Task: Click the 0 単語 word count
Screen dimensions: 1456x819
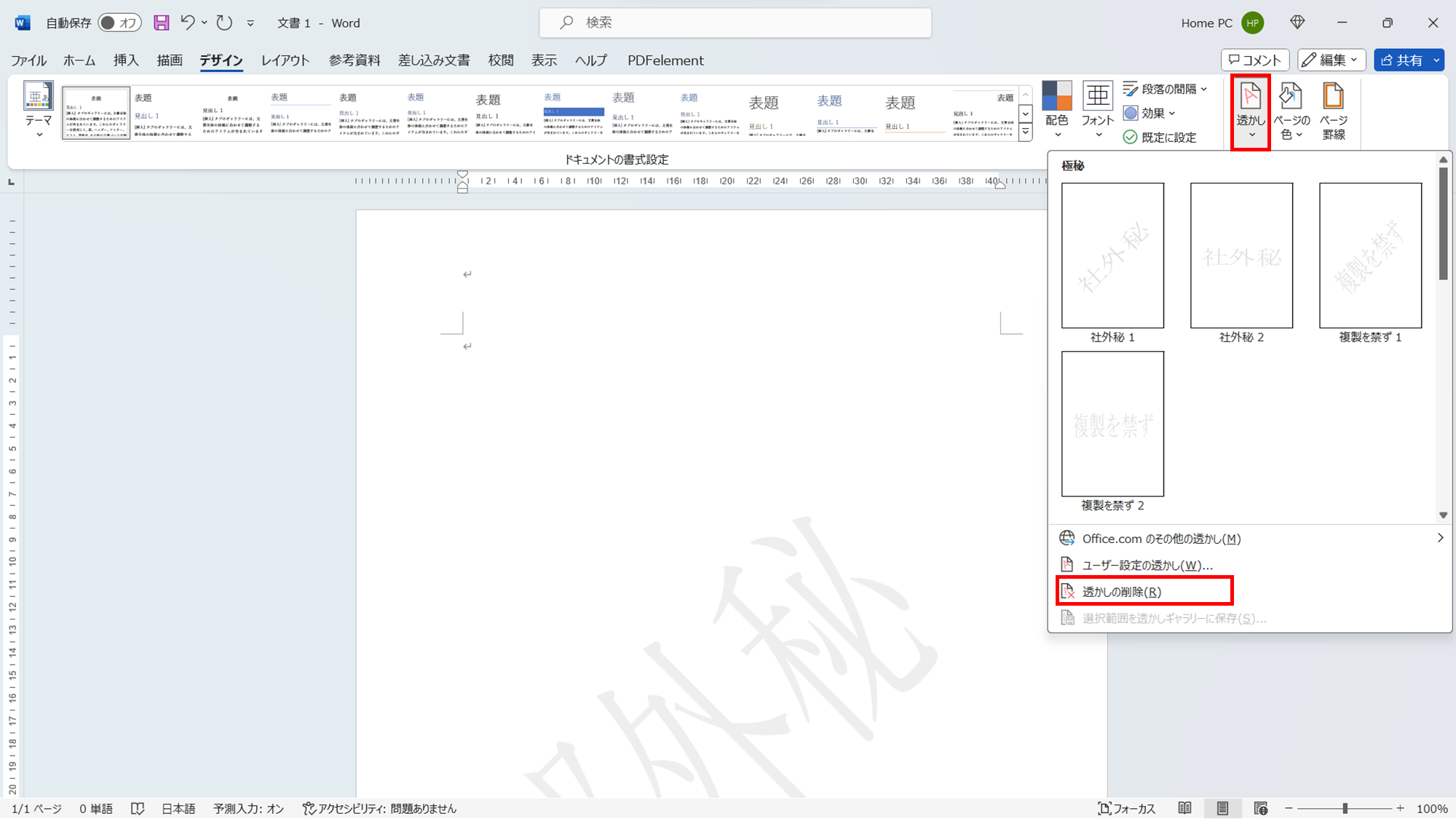Action: pyautogui.click(x=96, y=809)
